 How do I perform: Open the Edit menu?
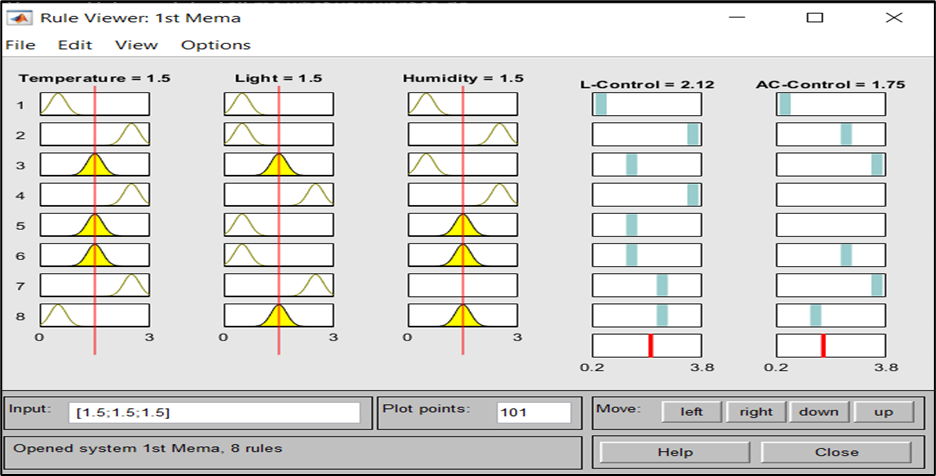75,45
